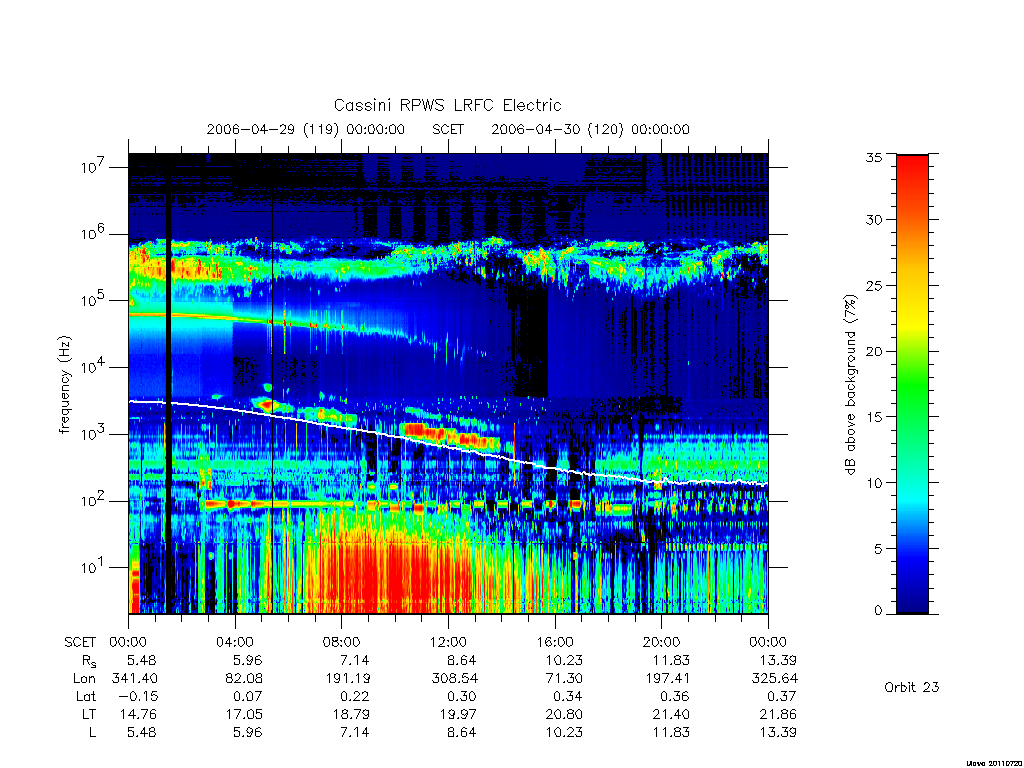Click the white line trace in the spectrogram

pyautogui.click(x=448, y=445)
